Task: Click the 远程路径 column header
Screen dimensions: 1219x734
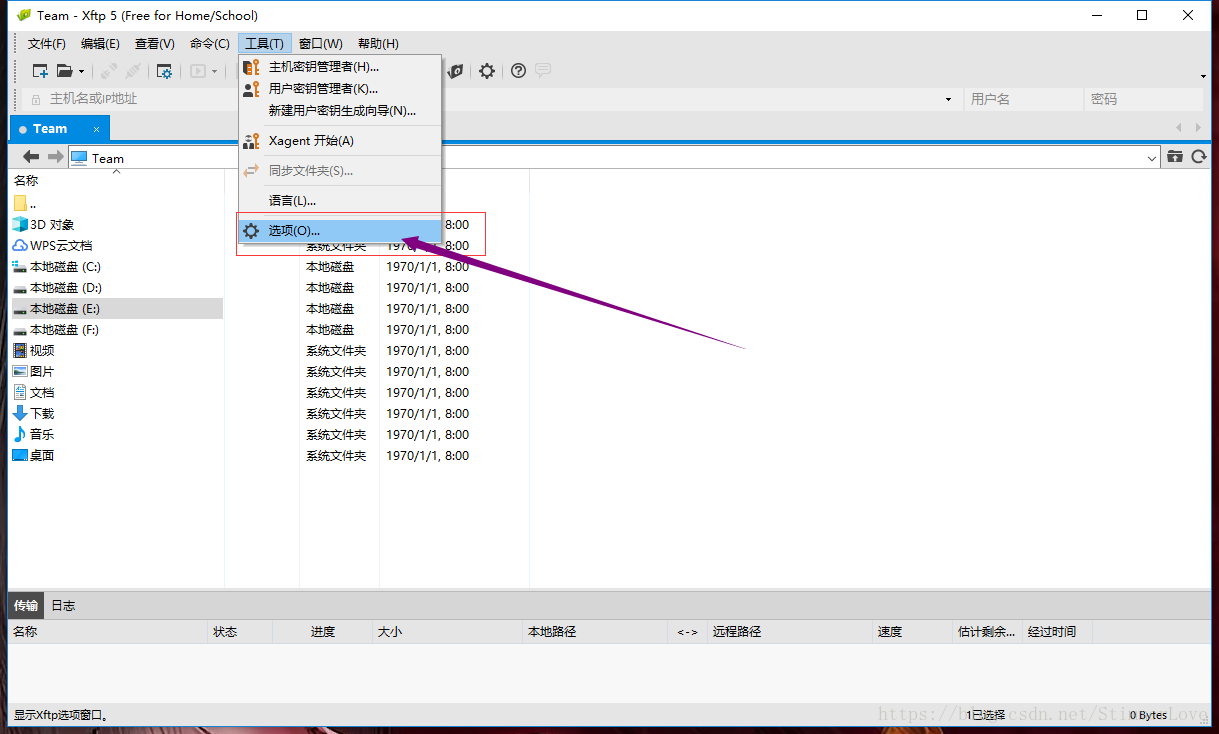Action: tap(790, 632)
